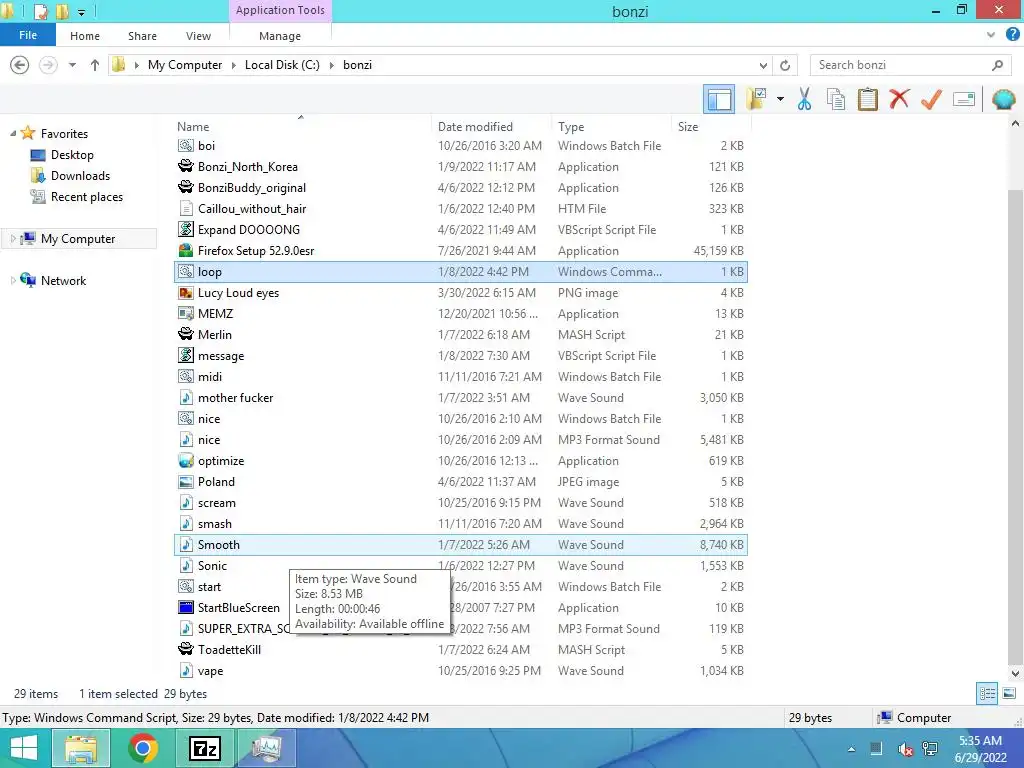Go back with the back arrow

tap(20, 65)
